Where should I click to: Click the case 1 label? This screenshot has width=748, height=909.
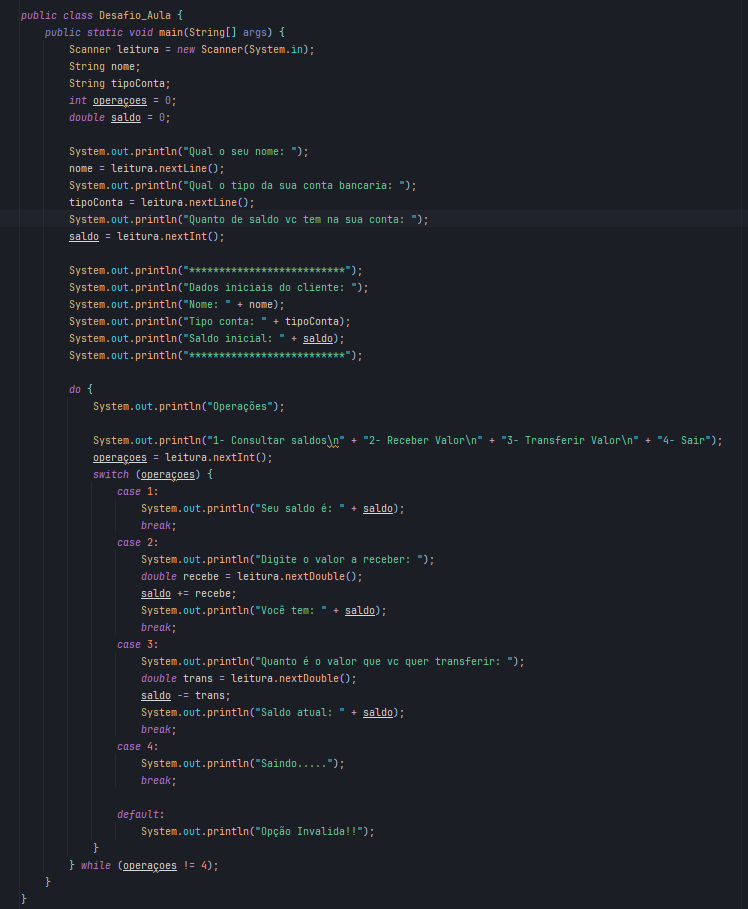coord(131,491)
